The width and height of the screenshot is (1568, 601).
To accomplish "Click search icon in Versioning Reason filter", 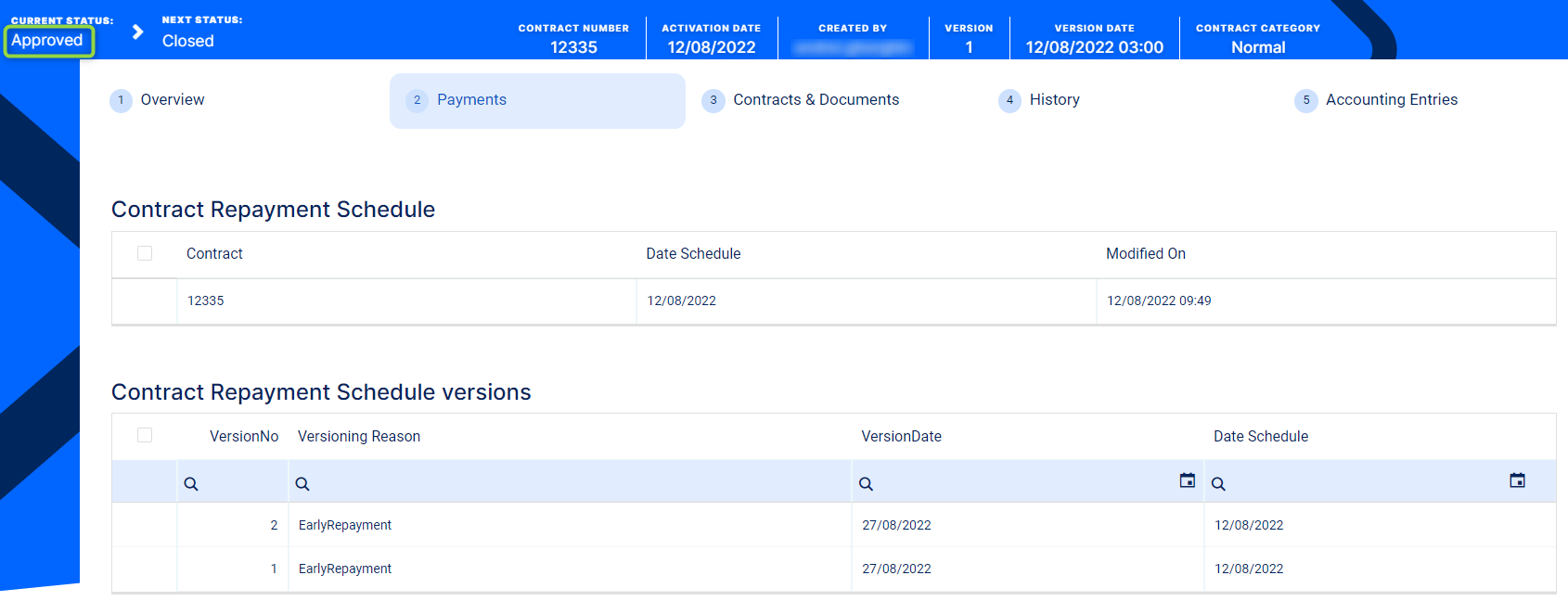I will [302, 484].
